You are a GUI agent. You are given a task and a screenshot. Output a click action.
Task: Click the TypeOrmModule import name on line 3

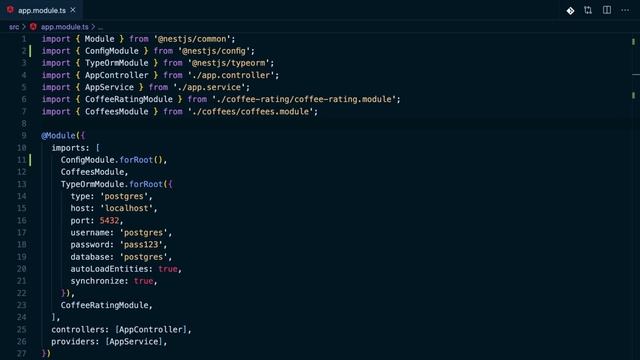pos(117,63)
